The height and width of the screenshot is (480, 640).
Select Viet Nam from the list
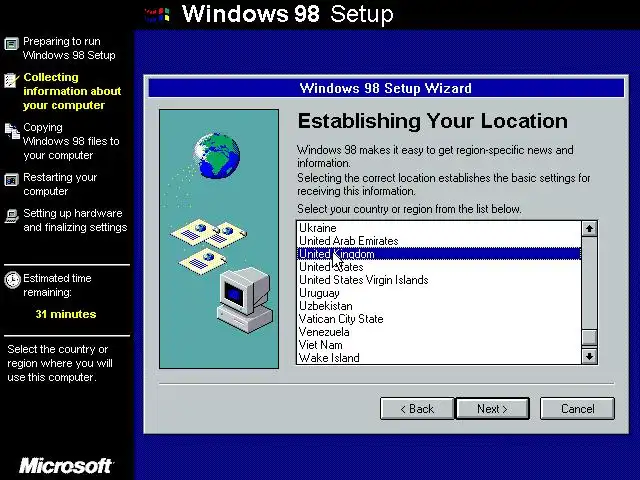pyautogui.click(x=439, y=345)
